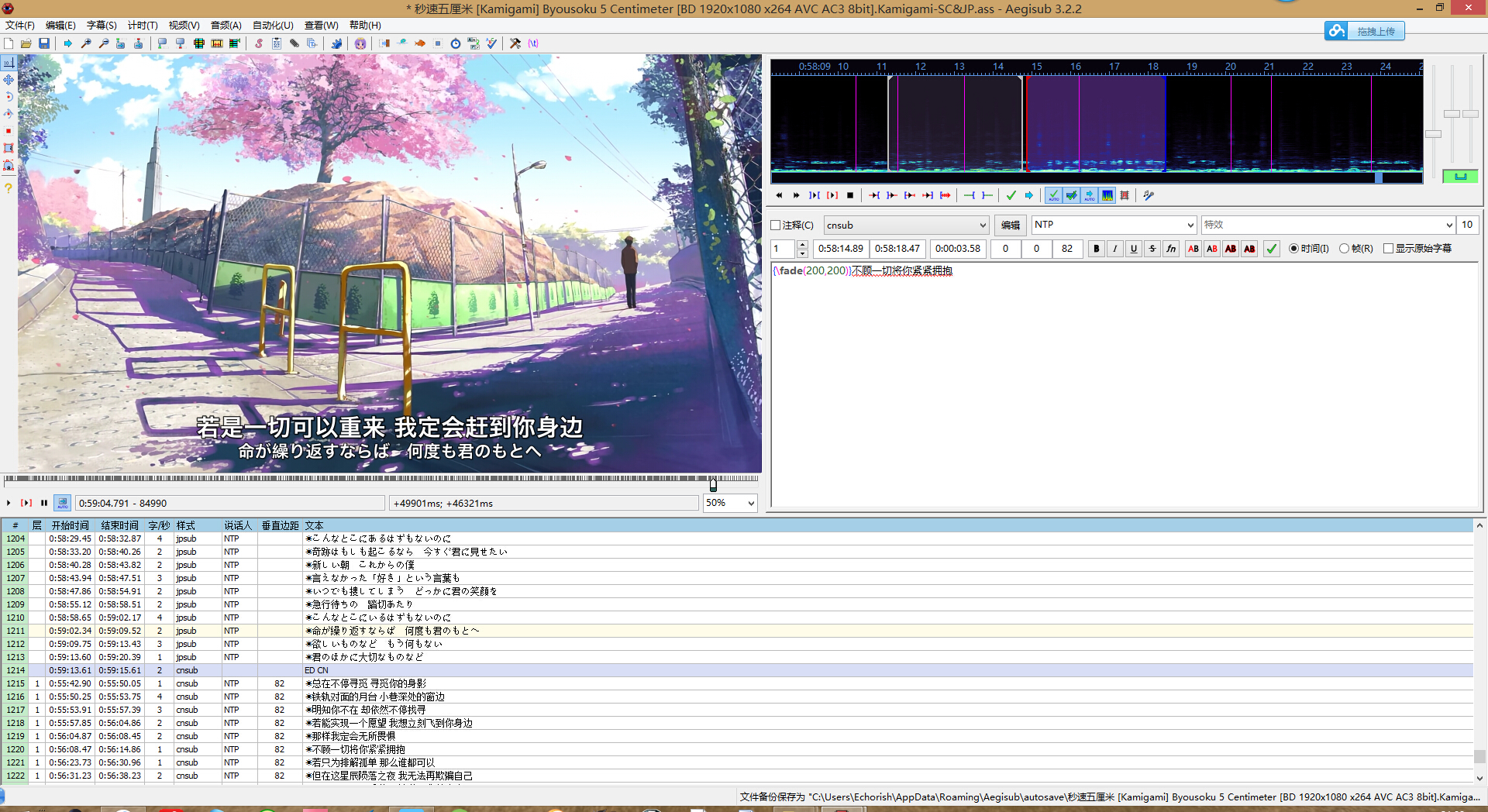Zoom video in with the magnifier plus icon
Image resolution: width=1488 pixels, height=812 pixels.
tap(86, 43)
